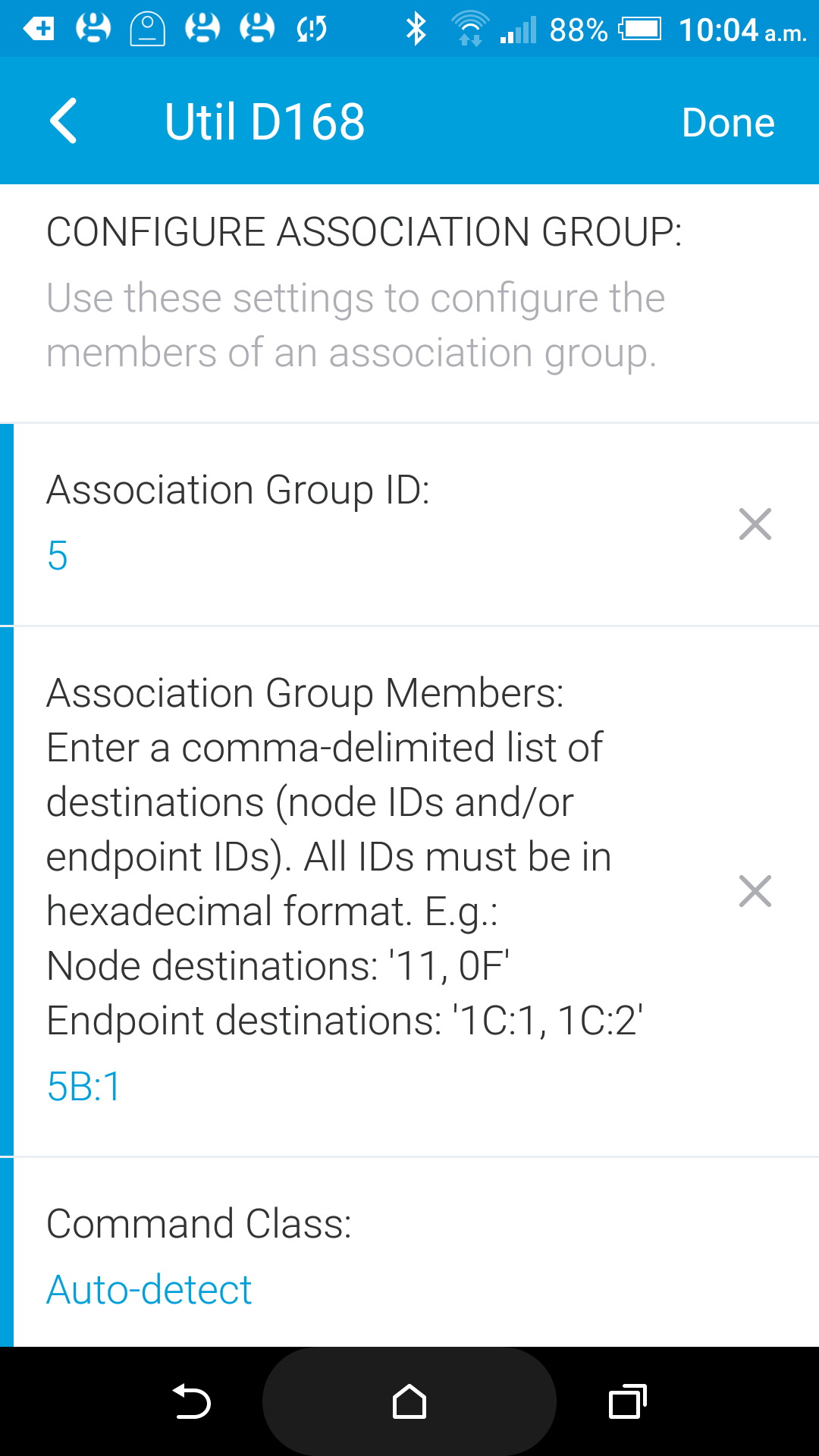Clear the Association Group ID value
Screen dimensions: 819x1456
click(x=755, y=524)
